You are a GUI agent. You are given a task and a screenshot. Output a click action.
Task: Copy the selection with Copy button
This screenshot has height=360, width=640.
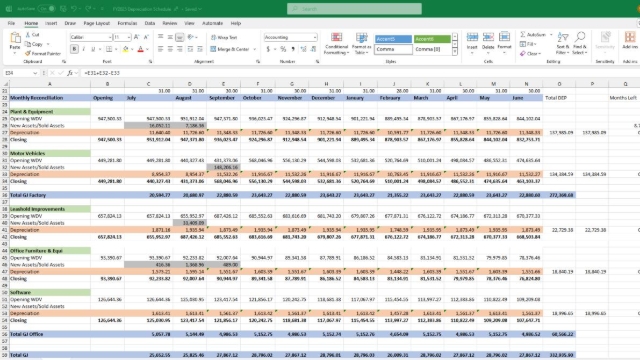(x=34, y=44)
